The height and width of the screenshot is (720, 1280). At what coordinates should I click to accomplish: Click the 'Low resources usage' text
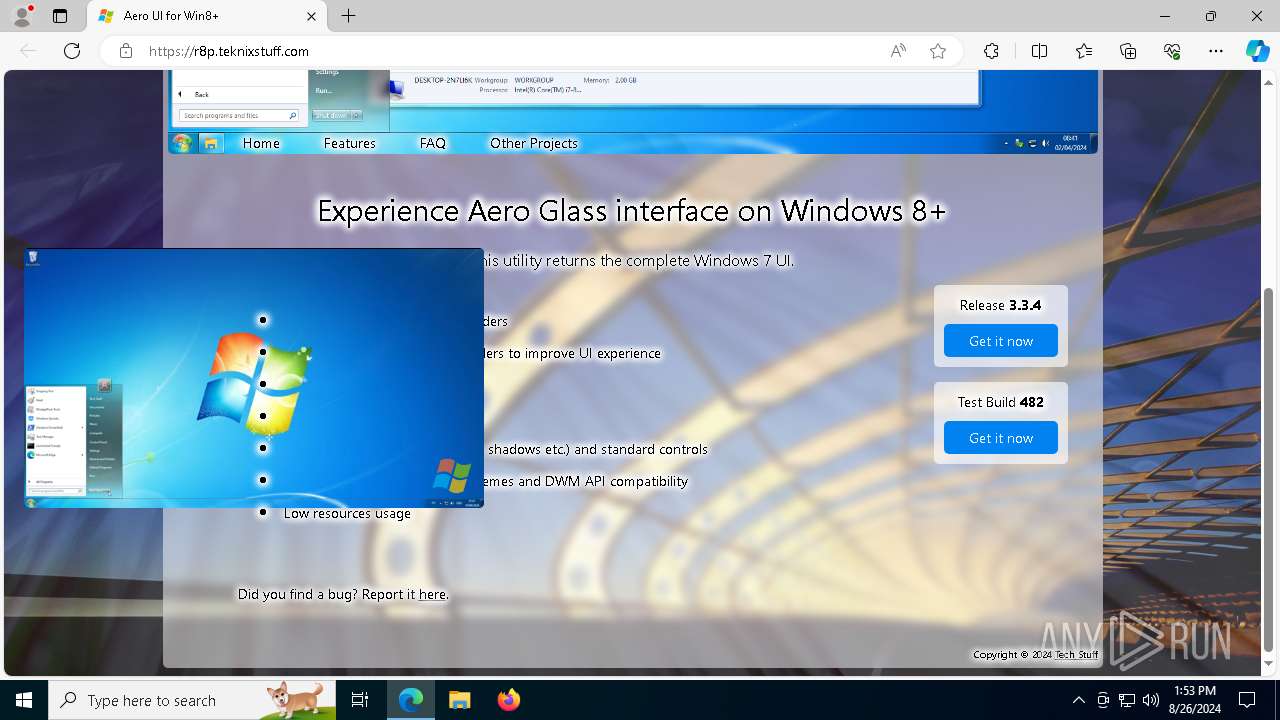pos(347,513)
